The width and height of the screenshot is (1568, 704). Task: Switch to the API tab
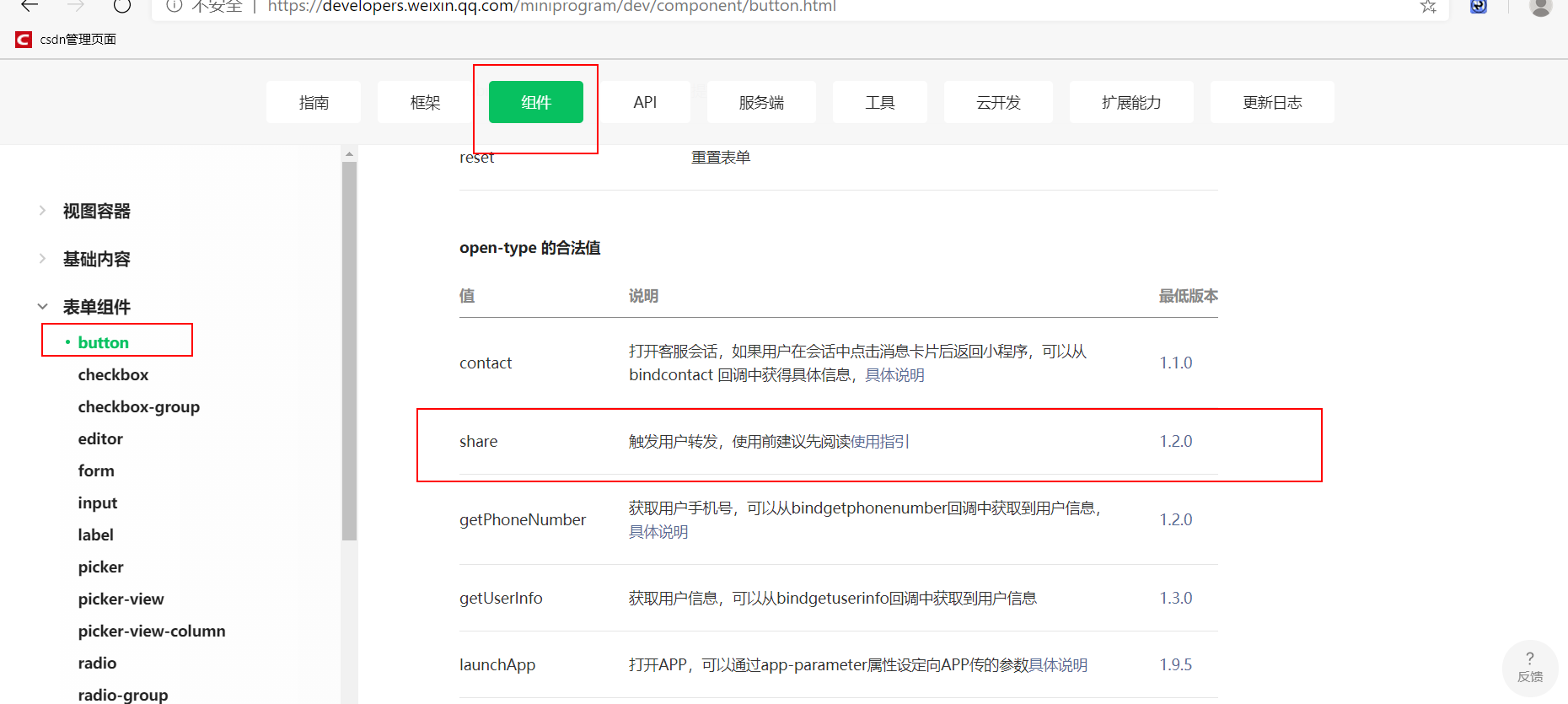pyautogui.click(x=645, y=102)
